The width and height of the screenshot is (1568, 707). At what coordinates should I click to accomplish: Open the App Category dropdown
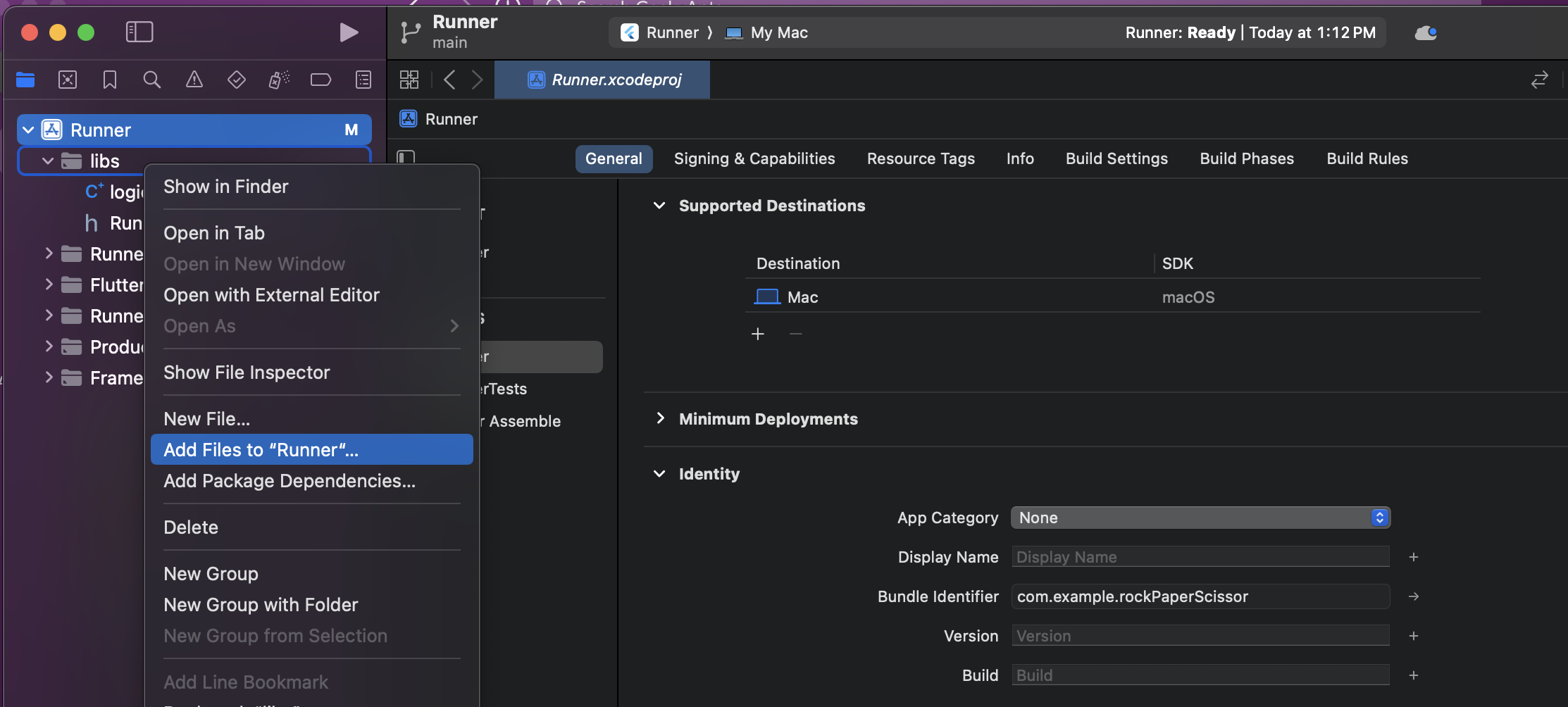1200,518
